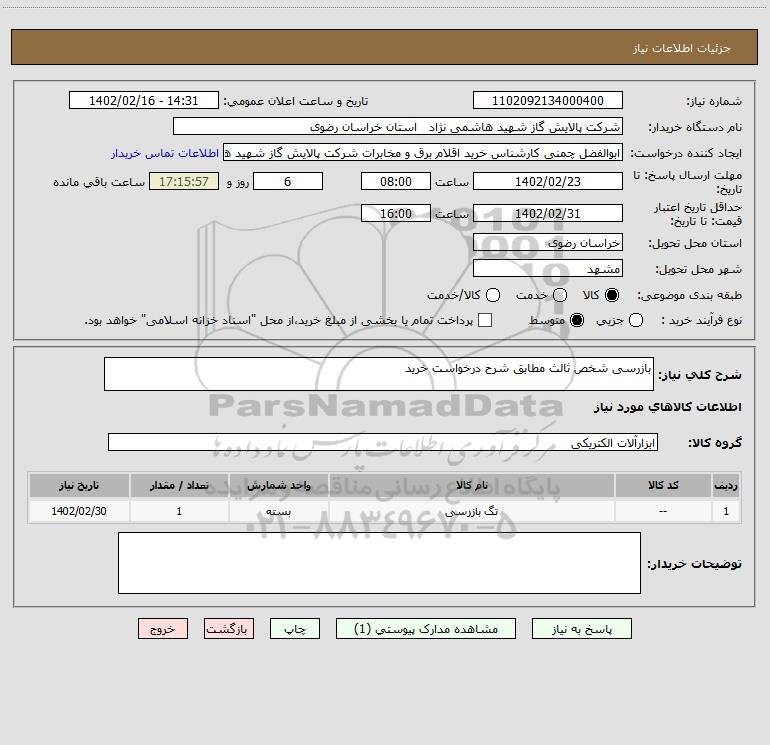Click the مشهد delivery city field

pos(548,268)
